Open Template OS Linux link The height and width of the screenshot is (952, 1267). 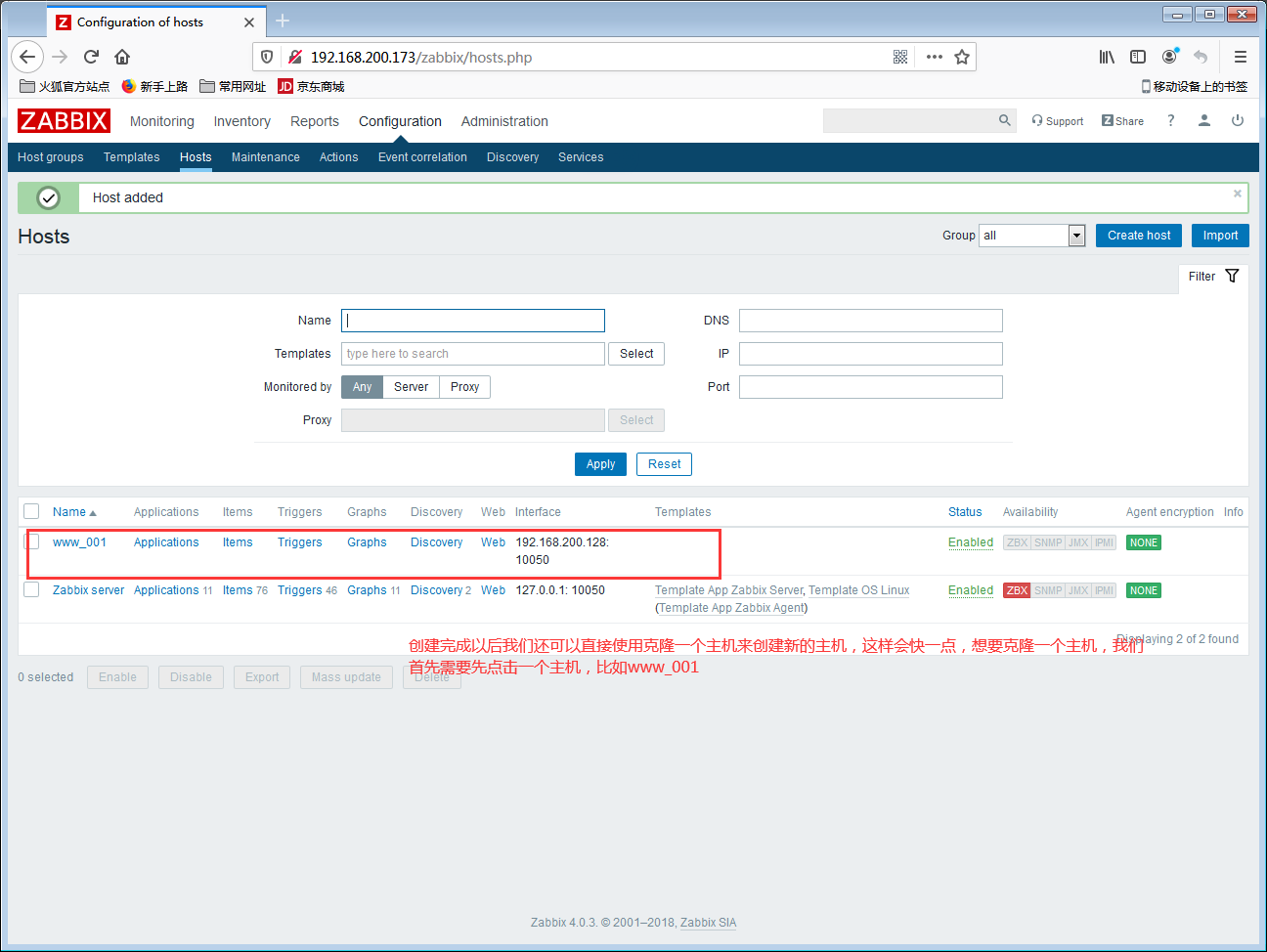(x=859, y=590)
